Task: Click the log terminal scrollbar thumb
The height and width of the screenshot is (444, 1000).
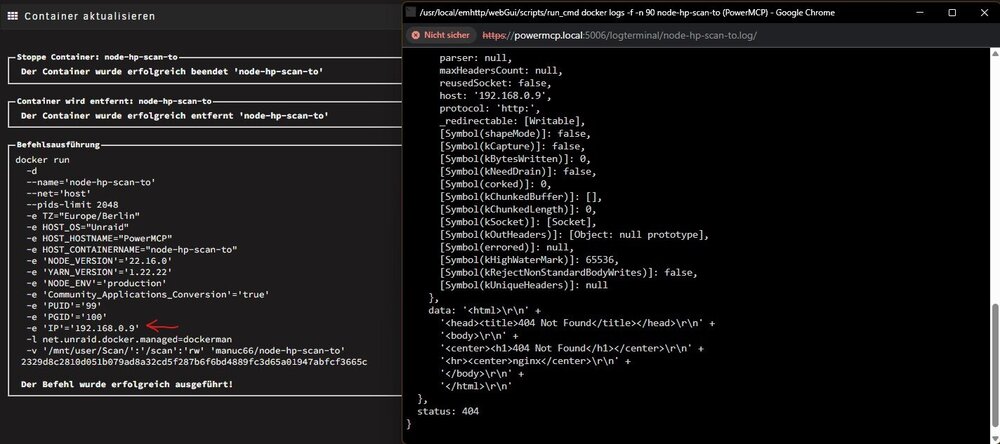Action: [996, 367]
